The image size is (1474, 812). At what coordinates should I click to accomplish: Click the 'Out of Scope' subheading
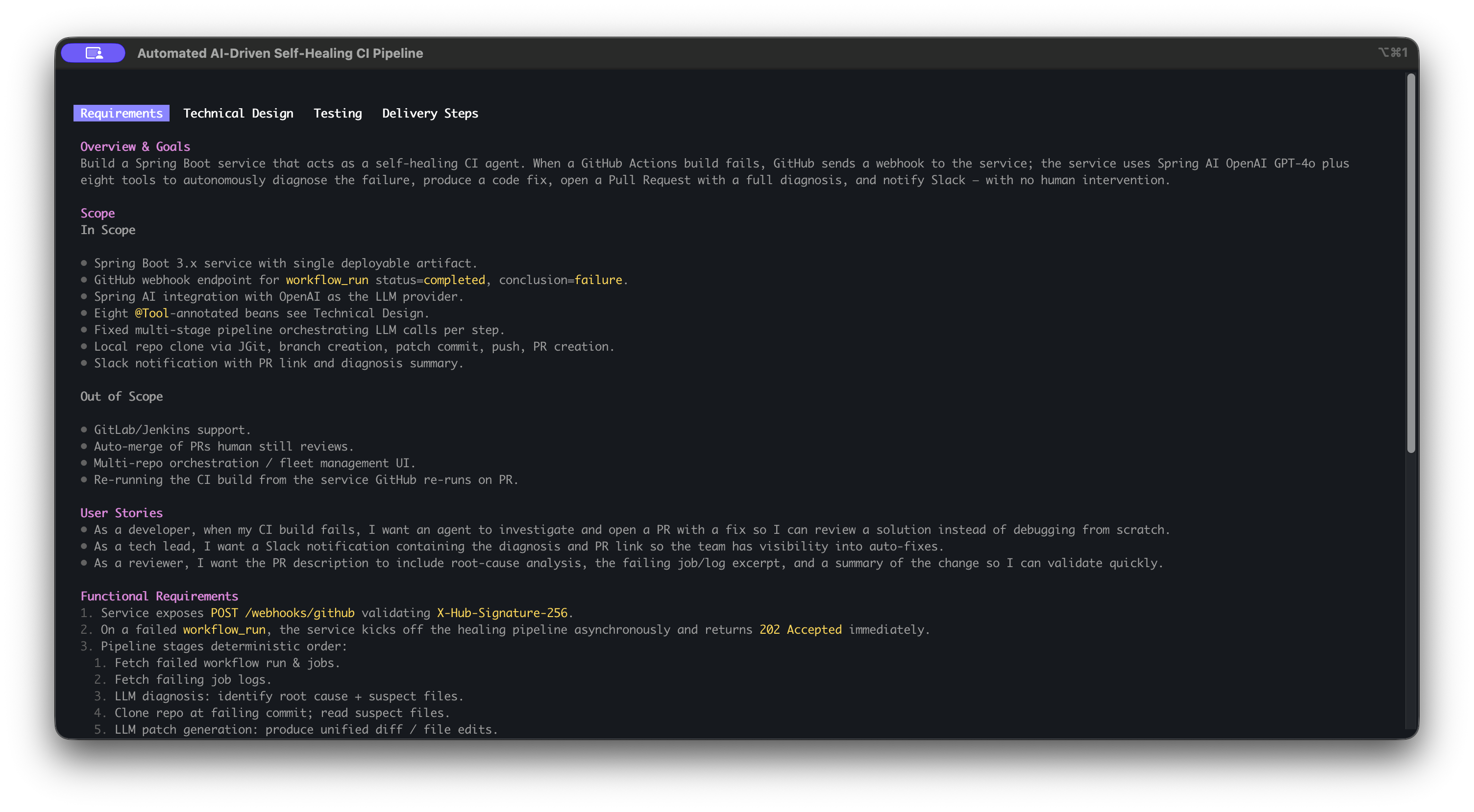pyautogui.click(x=122, y=396)
